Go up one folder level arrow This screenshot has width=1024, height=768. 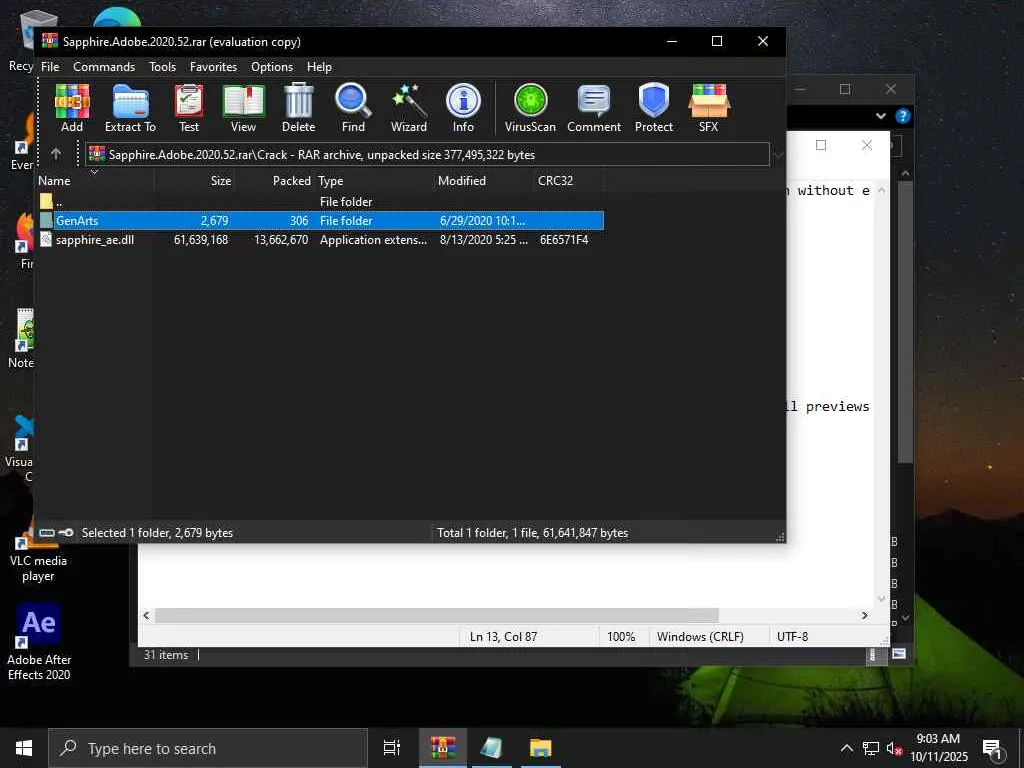point(56,154)
